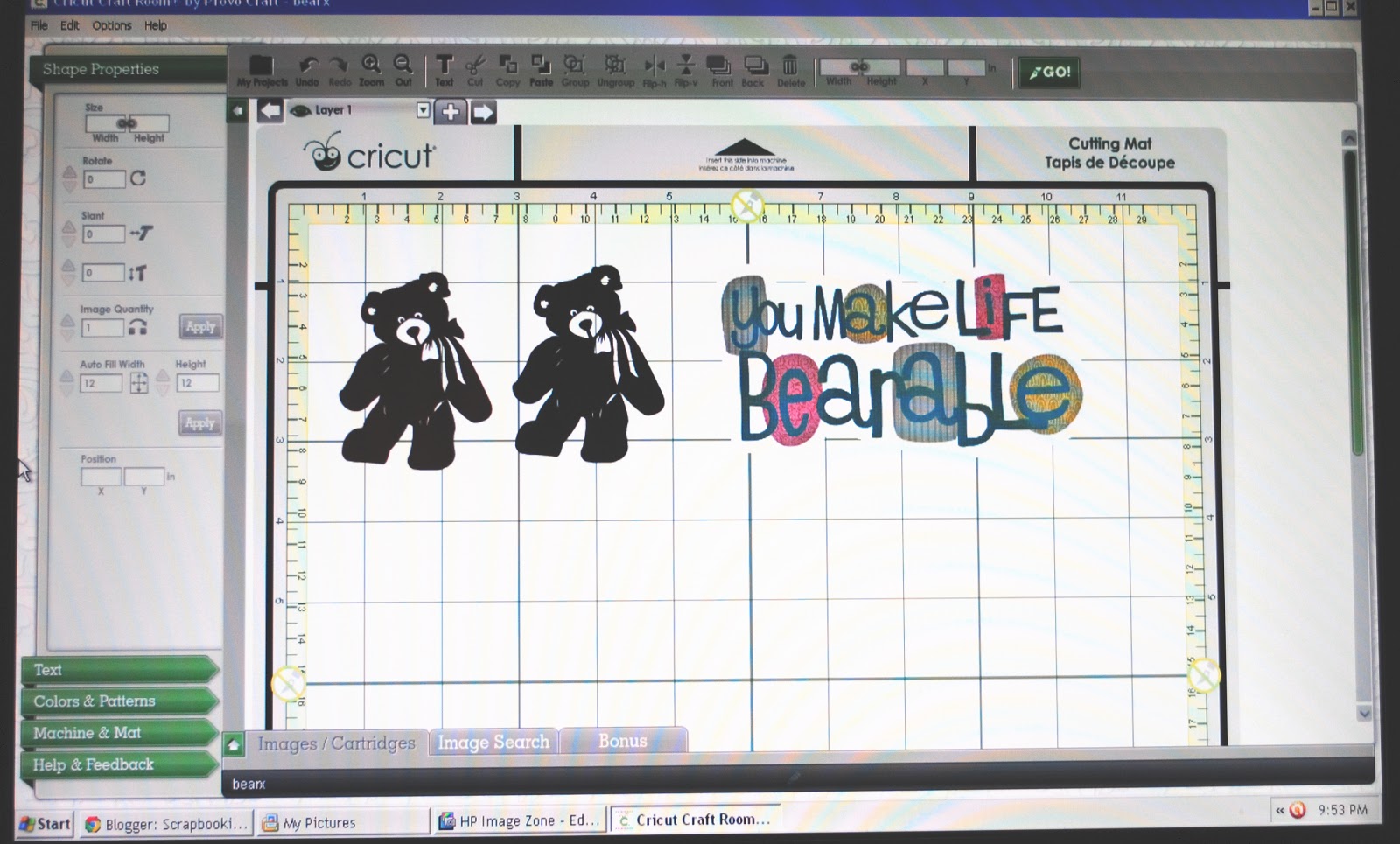
Task: Click the Paste toolbar icon
Action: (x=541, y=71)
